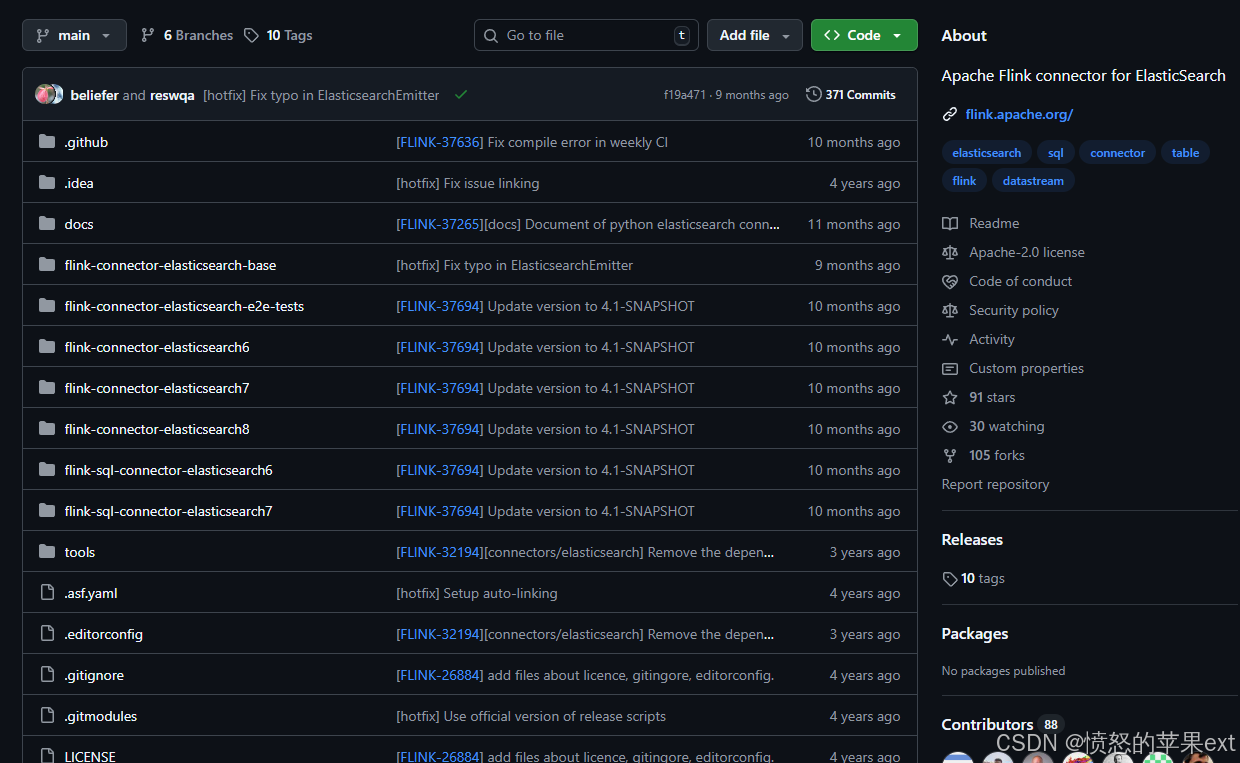This screenshot has height=763, width=1240.
Task: Open the flink-connector-elasticsearch8 folder name
Action: pos(157,429)
